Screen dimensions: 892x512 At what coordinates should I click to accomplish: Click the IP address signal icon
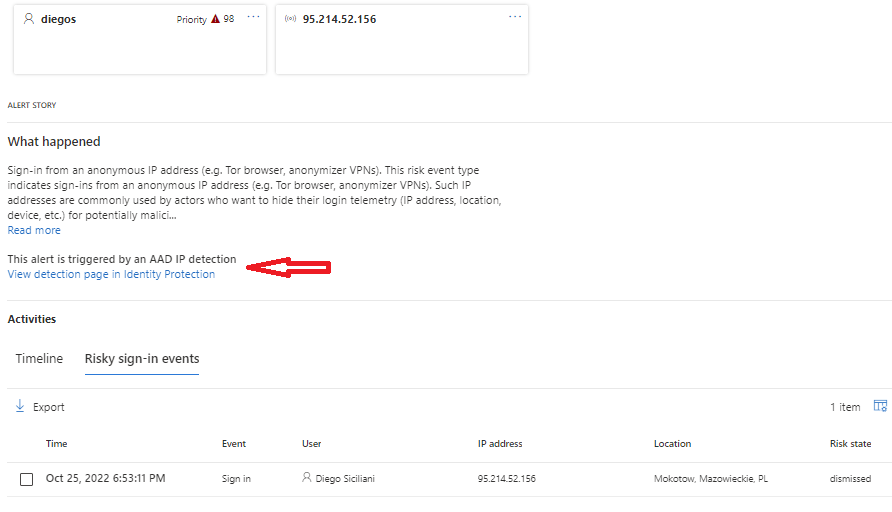(290, 19)
